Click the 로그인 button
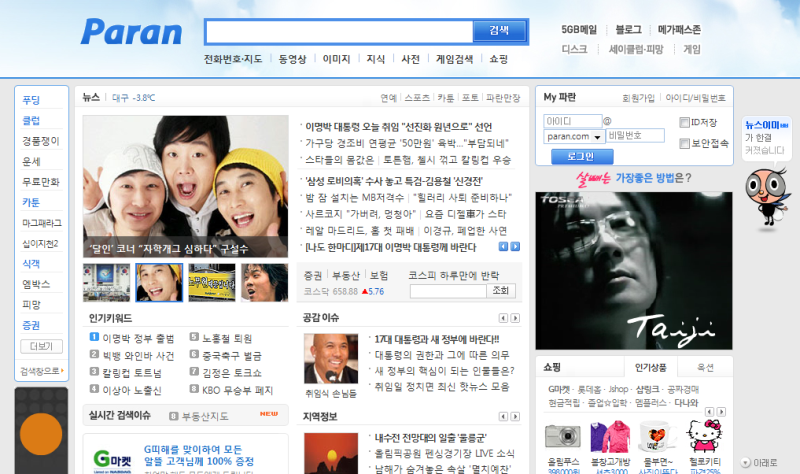800x474 pixels. 582,157
